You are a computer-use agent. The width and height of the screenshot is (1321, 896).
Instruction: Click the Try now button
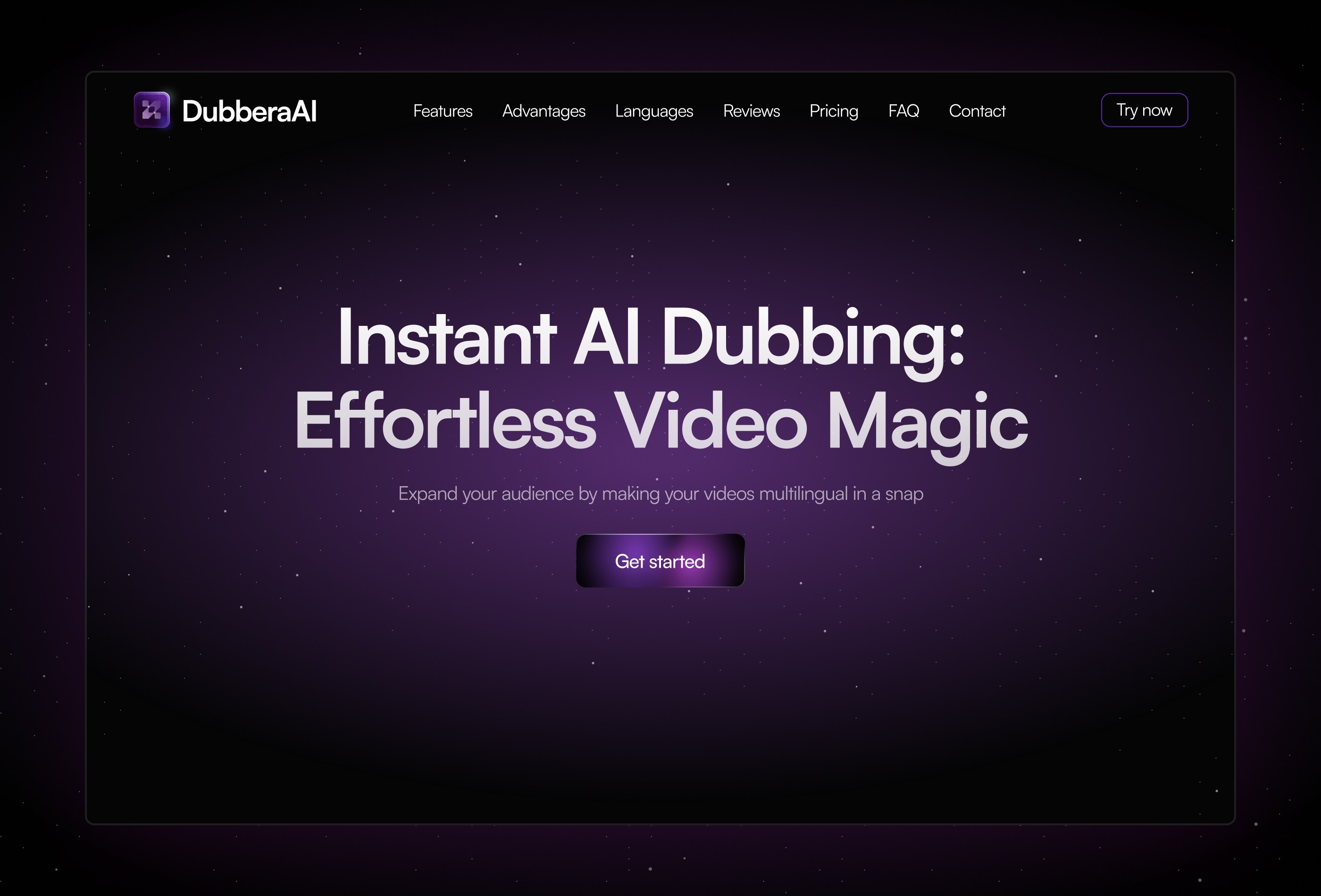pyautogui.click(x=1143, y=110)
